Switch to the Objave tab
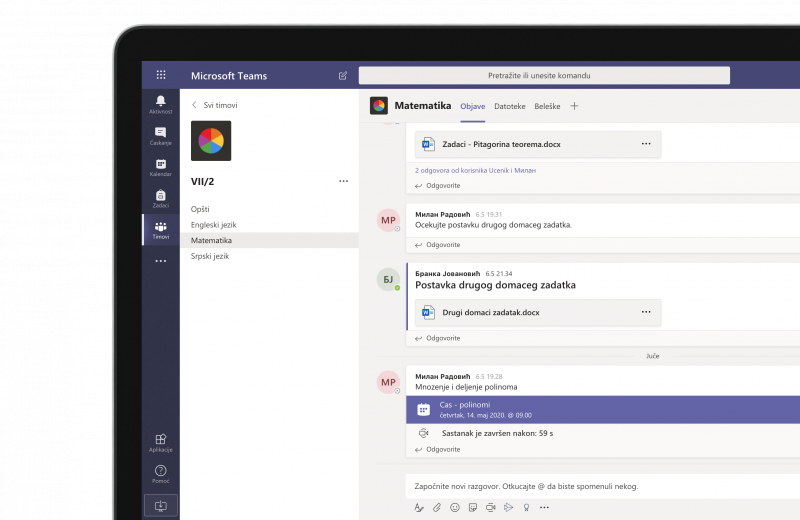 coord(472,106)
